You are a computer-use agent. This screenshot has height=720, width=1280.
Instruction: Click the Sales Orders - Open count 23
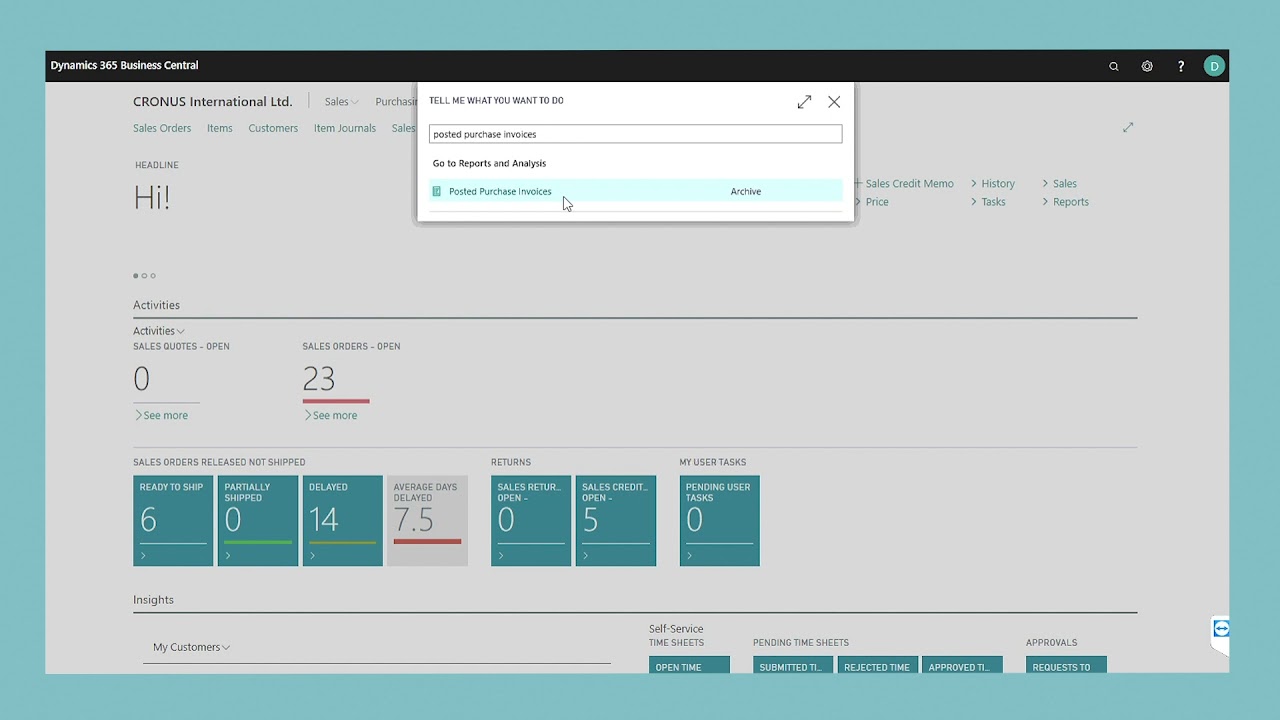(x=319, y=379)
